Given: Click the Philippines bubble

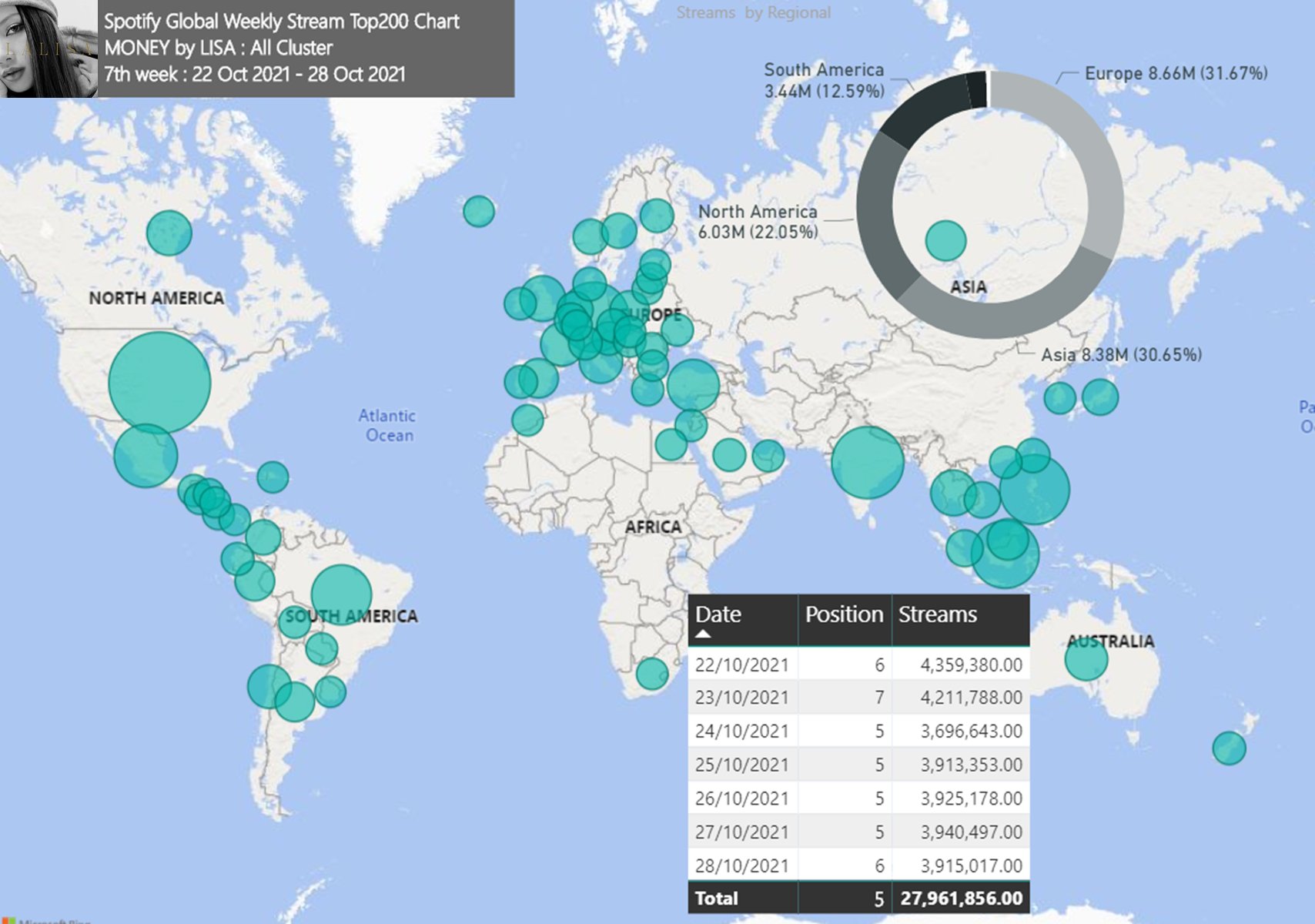Looking at the screenshot, I should (x=1035, y=490).
